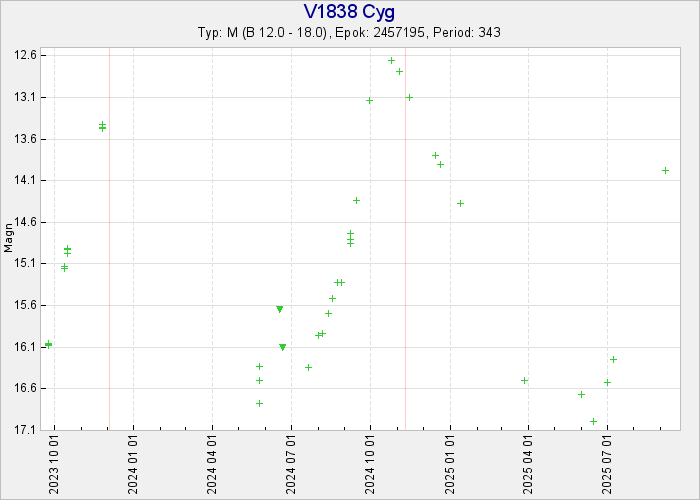Click the 14.1 magnitude axis label
Image resolution: width=700 pixels, height=500 pixels.
(25, 180)
